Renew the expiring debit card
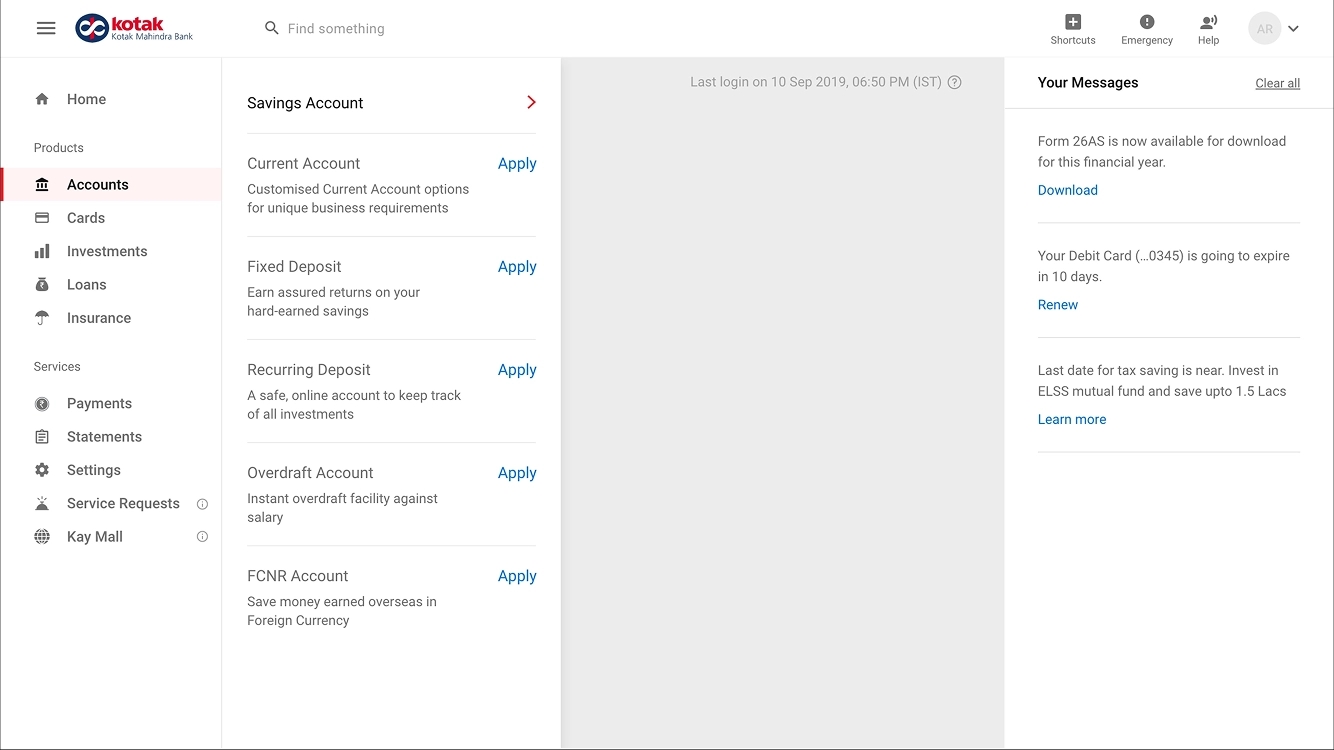Image resolution: width=1334 pixels, height=750 pixels. pos(1057,305)
